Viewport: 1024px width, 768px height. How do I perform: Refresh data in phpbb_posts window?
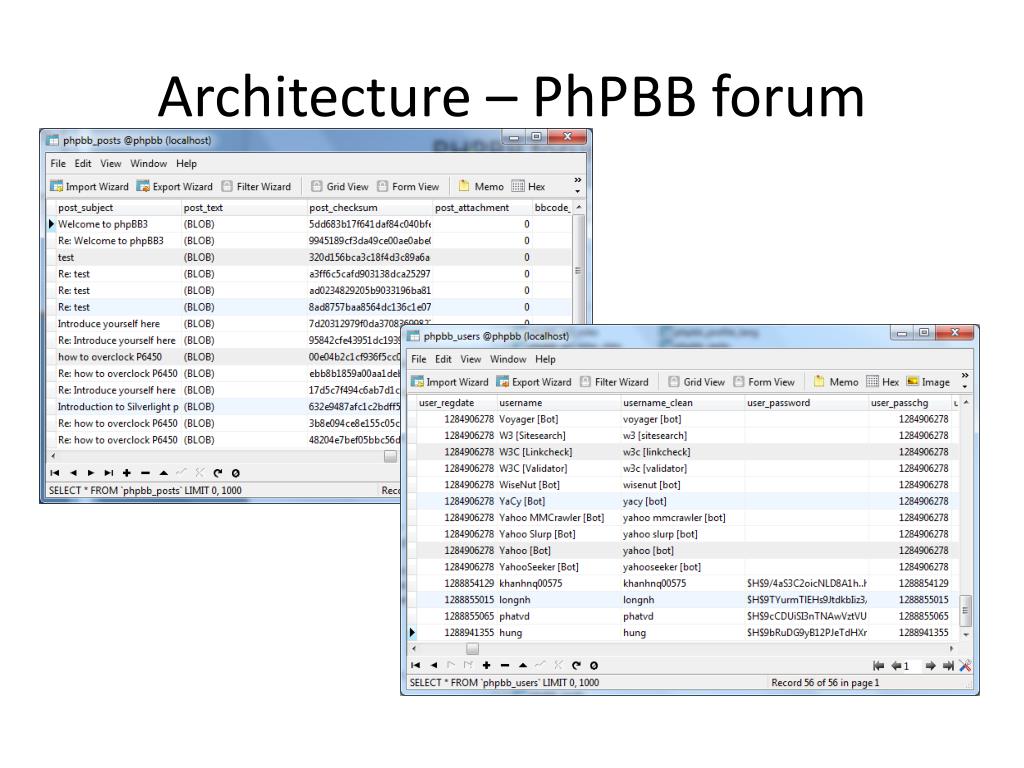(217, 473)
